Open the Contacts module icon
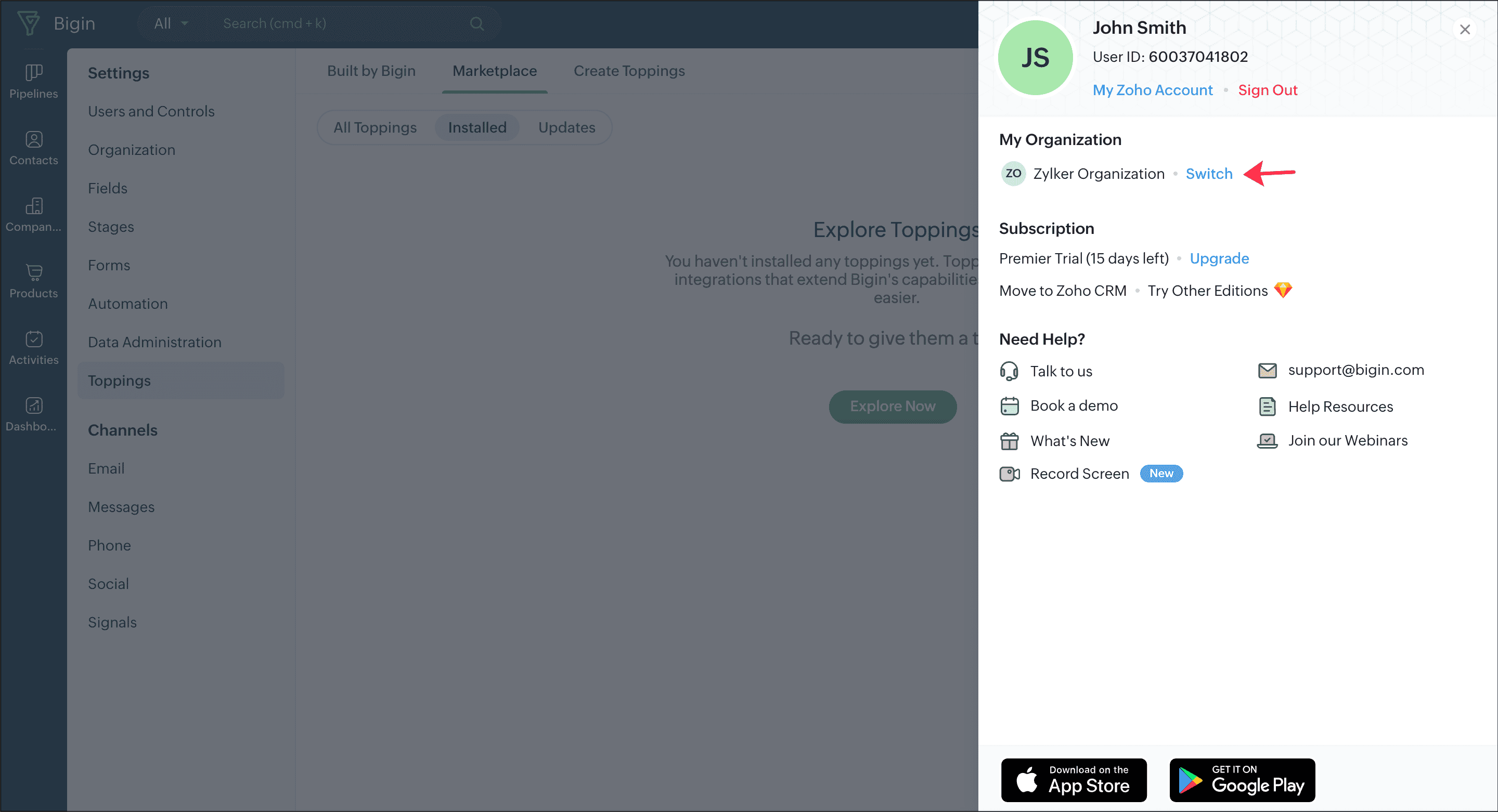Image resolution: width=1498 pixels, height=812 pixels. pyautogui.click(x=34, y=139)
